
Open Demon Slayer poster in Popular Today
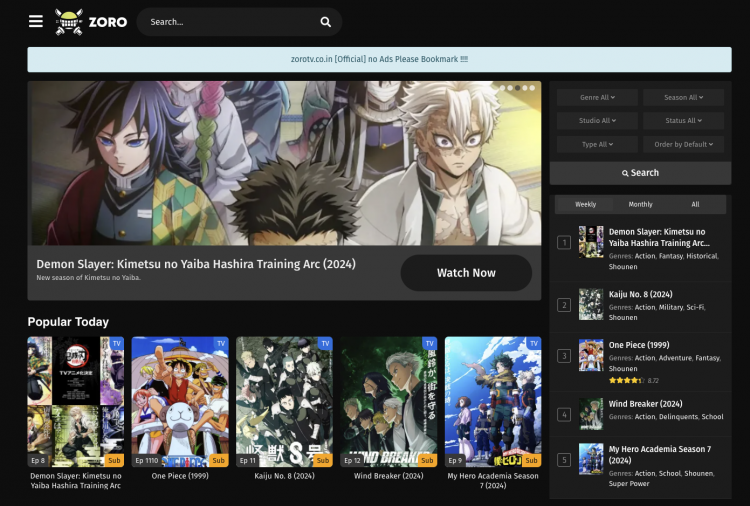tap(76, 402)
